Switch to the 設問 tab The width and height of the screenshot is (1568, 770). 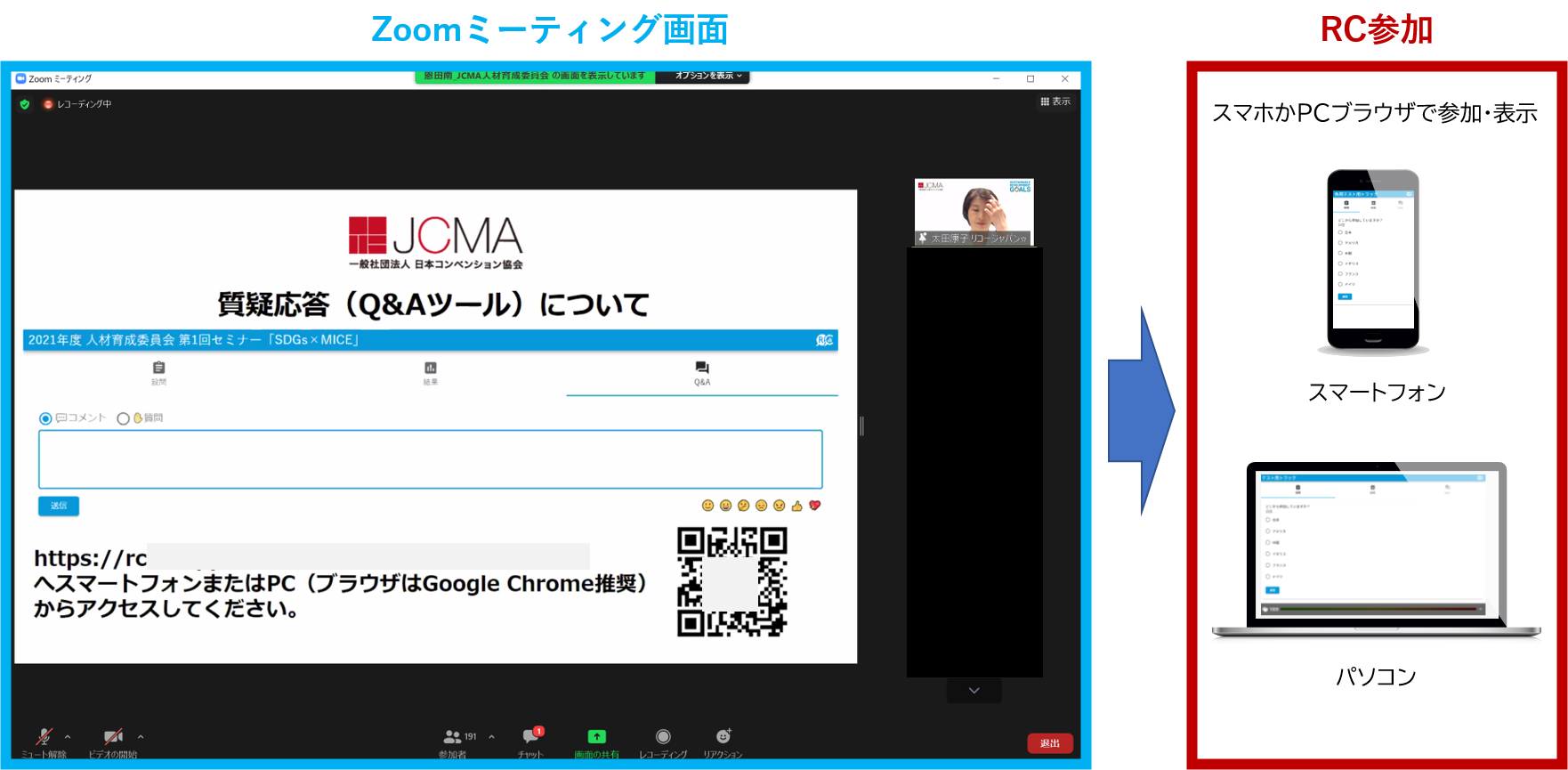(158, 374)
